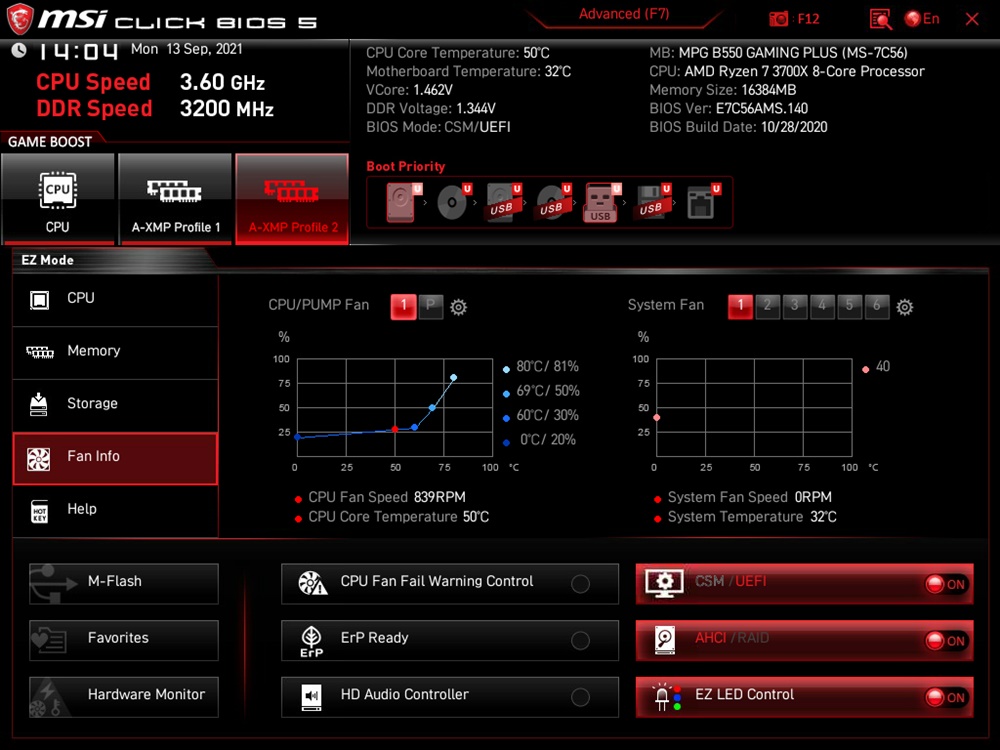Open the CPU info section
1000x750 pixels.
click(x=115, y=298)
